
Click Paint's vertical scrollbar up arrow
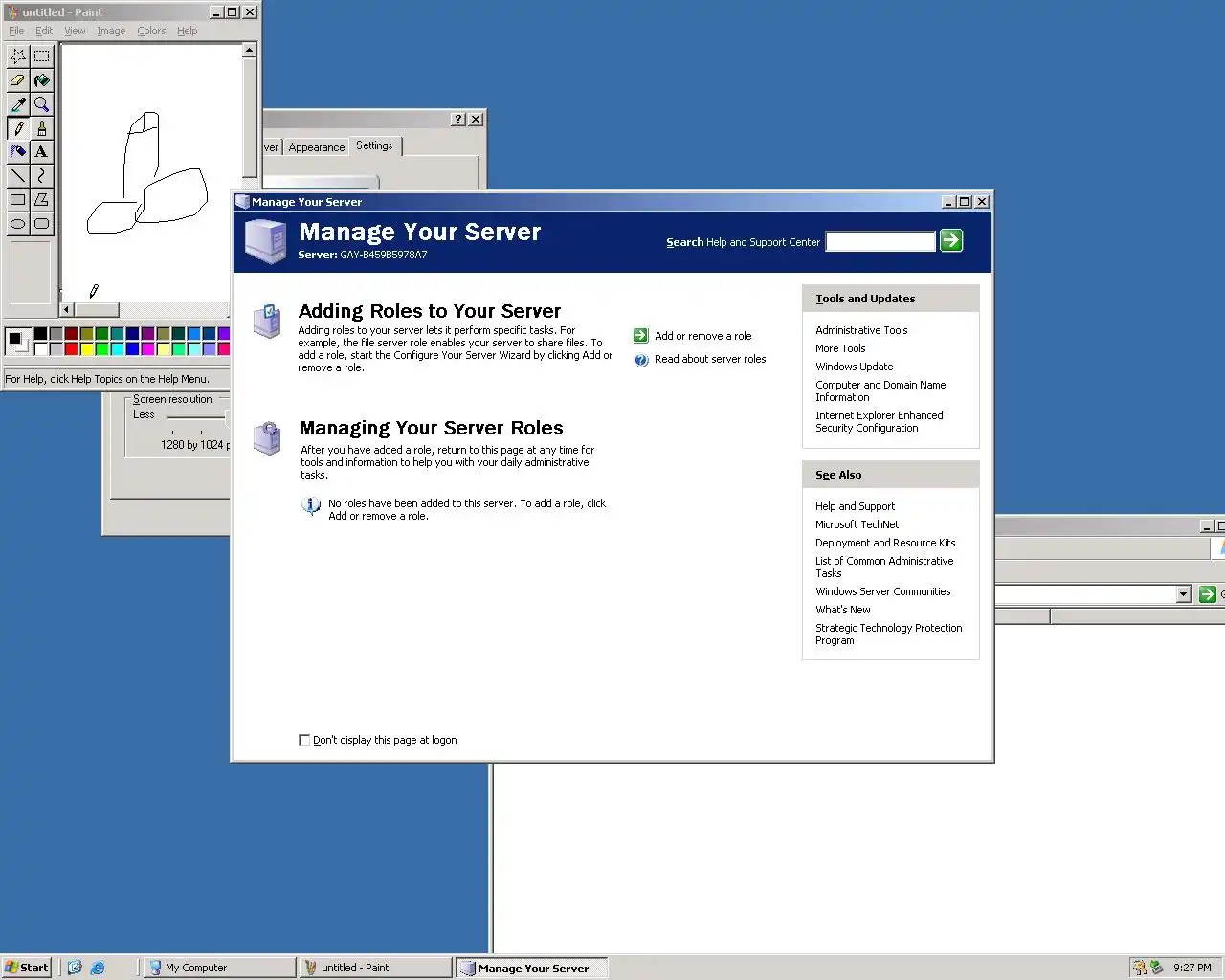click(x=250, y=50)
